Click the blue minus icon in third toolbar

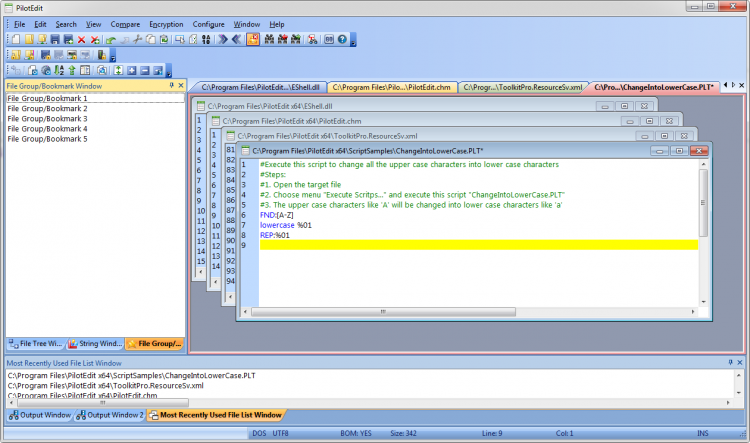point(145,71)
